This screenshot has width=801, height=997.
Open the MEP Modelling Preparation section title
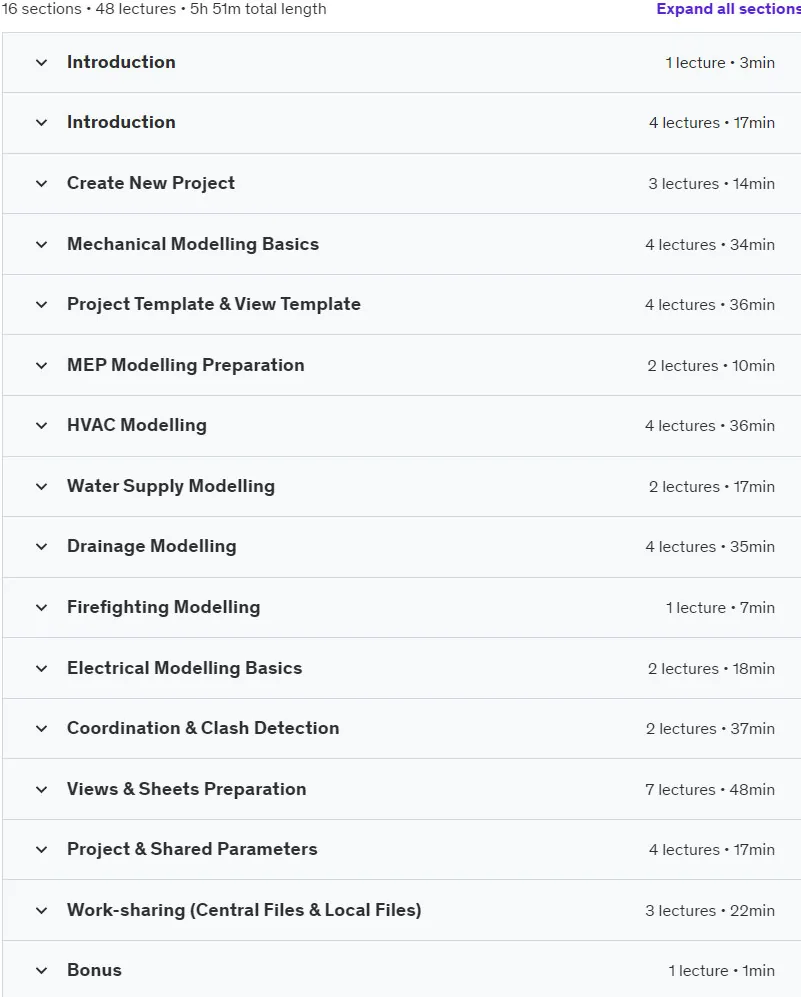click(x=186, y=366)
